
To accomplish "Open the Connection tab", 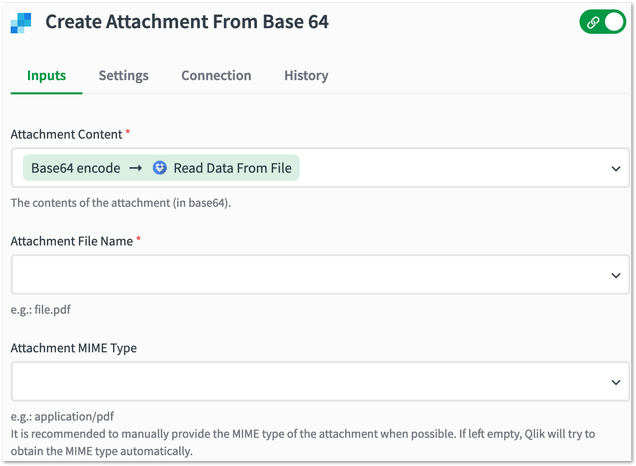I will 216,76.
